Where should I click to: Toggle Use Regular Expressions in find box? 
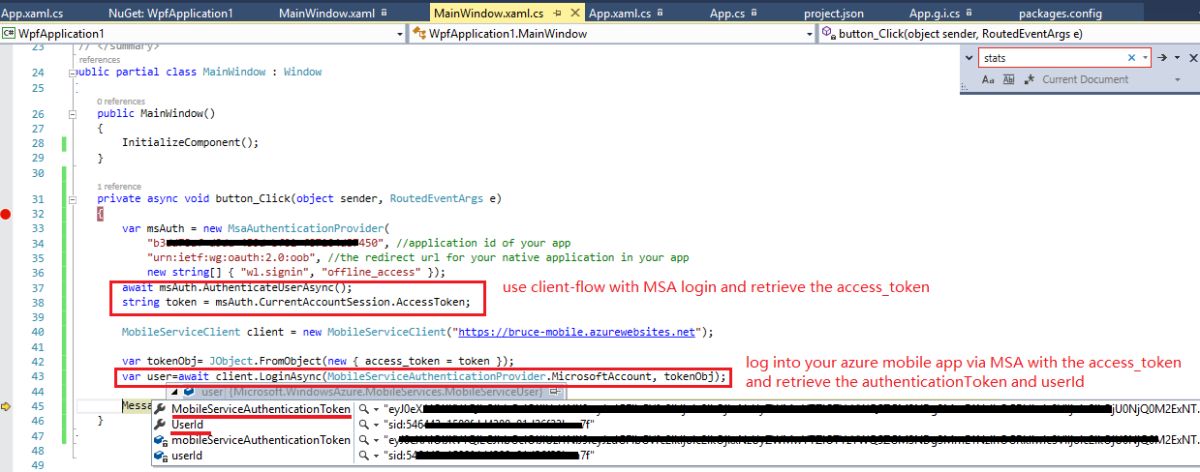(1027, 80)
